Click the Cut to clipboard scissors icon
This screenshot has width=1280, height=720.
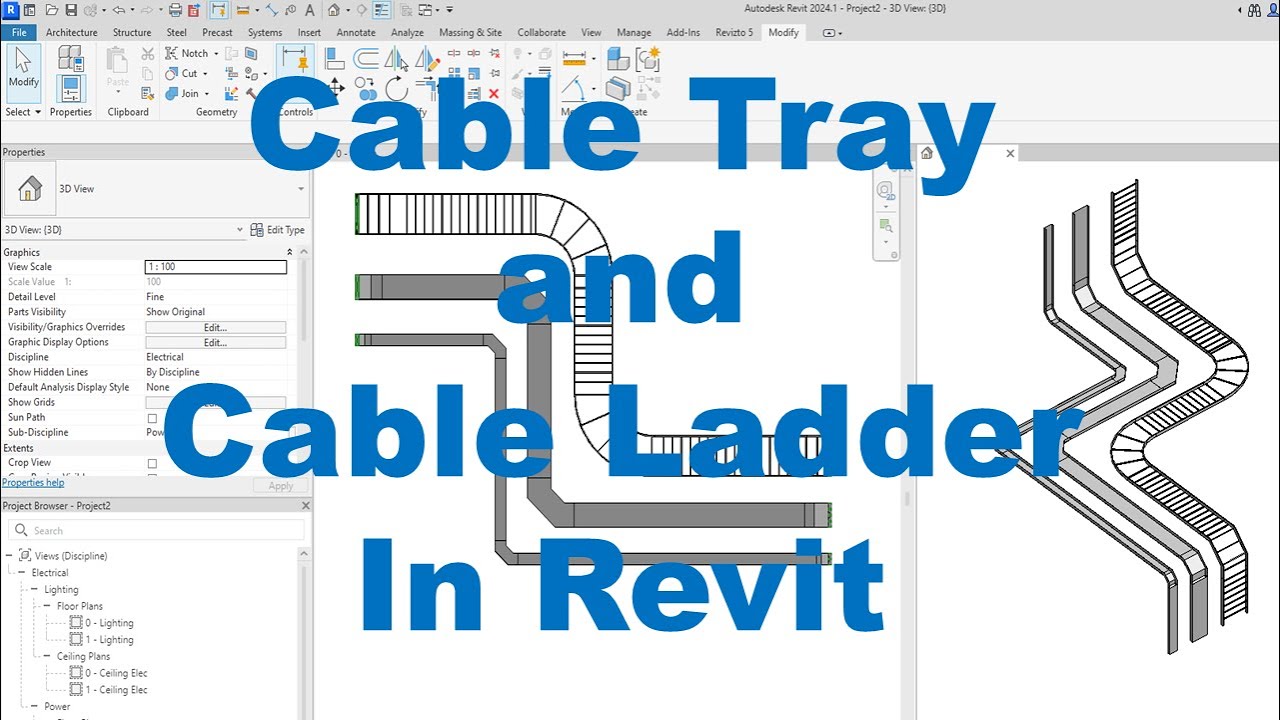pos(147,54)
